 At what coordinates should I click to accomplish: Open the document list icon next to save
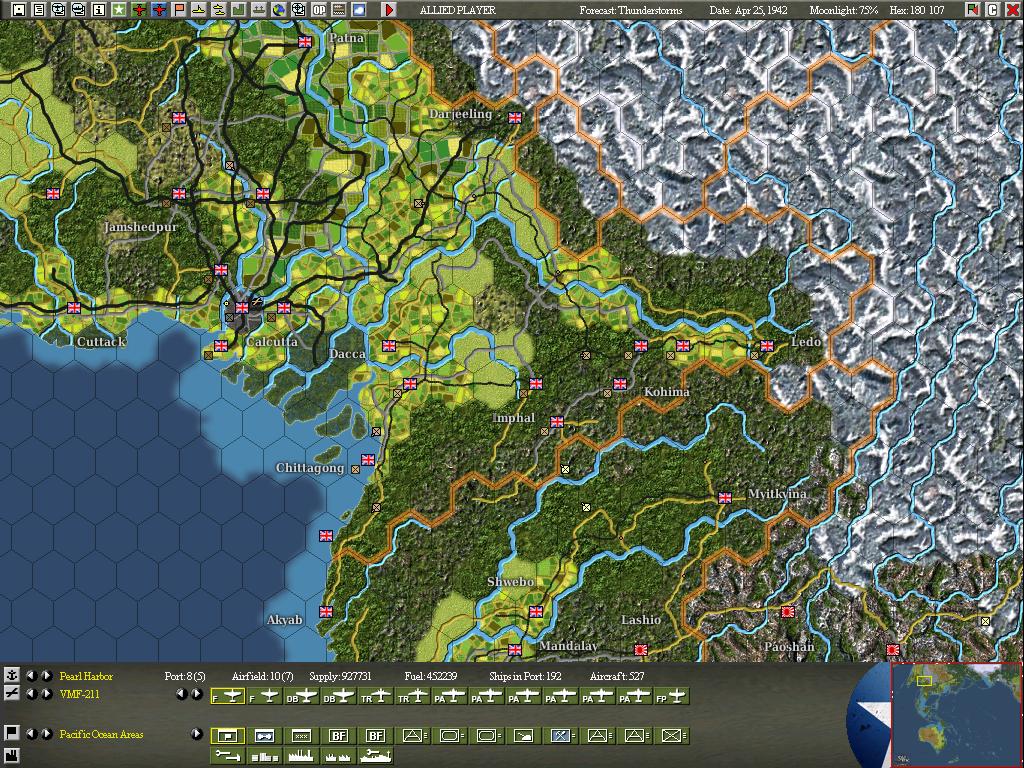click(x=39, y=10)
